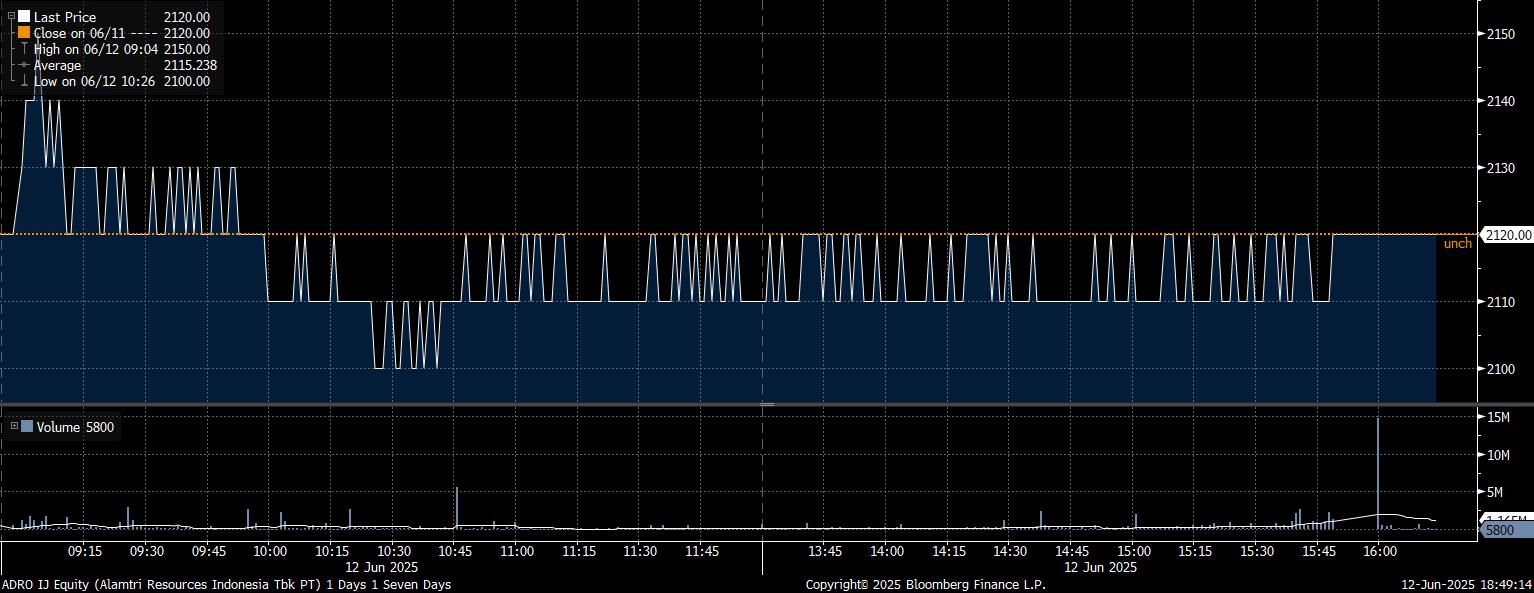Select the Low on 06/12 marker icon

tap(24, 81)
